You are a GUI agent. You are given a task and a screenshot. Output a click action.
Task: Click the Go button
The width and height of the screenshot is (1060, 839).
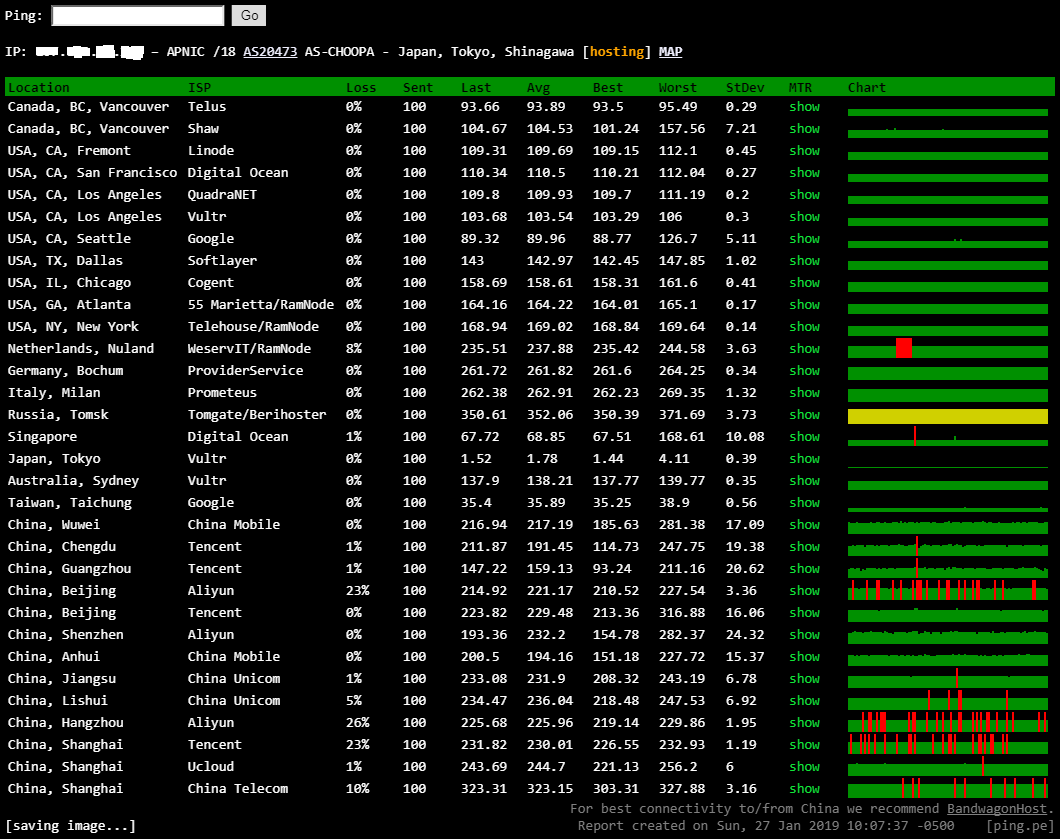click(x=249, y=16)
